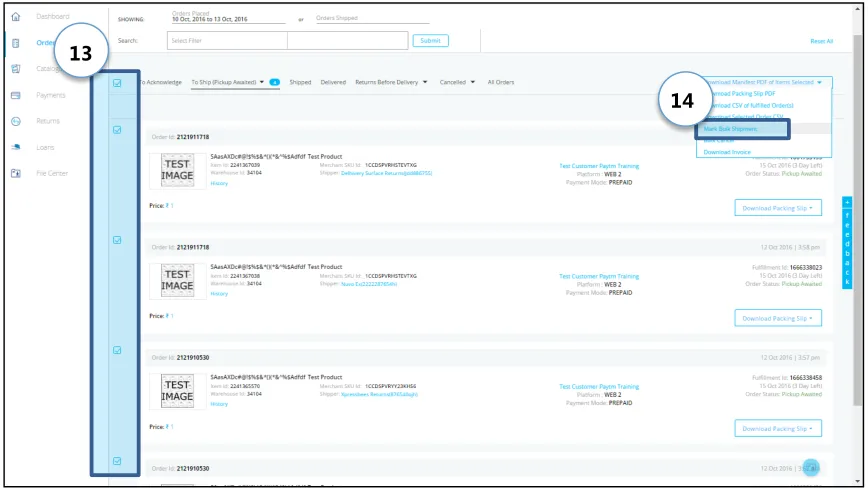Click the Select Filter search field
The width and height of the screenshot is (868, 490).
pos(227,40)
